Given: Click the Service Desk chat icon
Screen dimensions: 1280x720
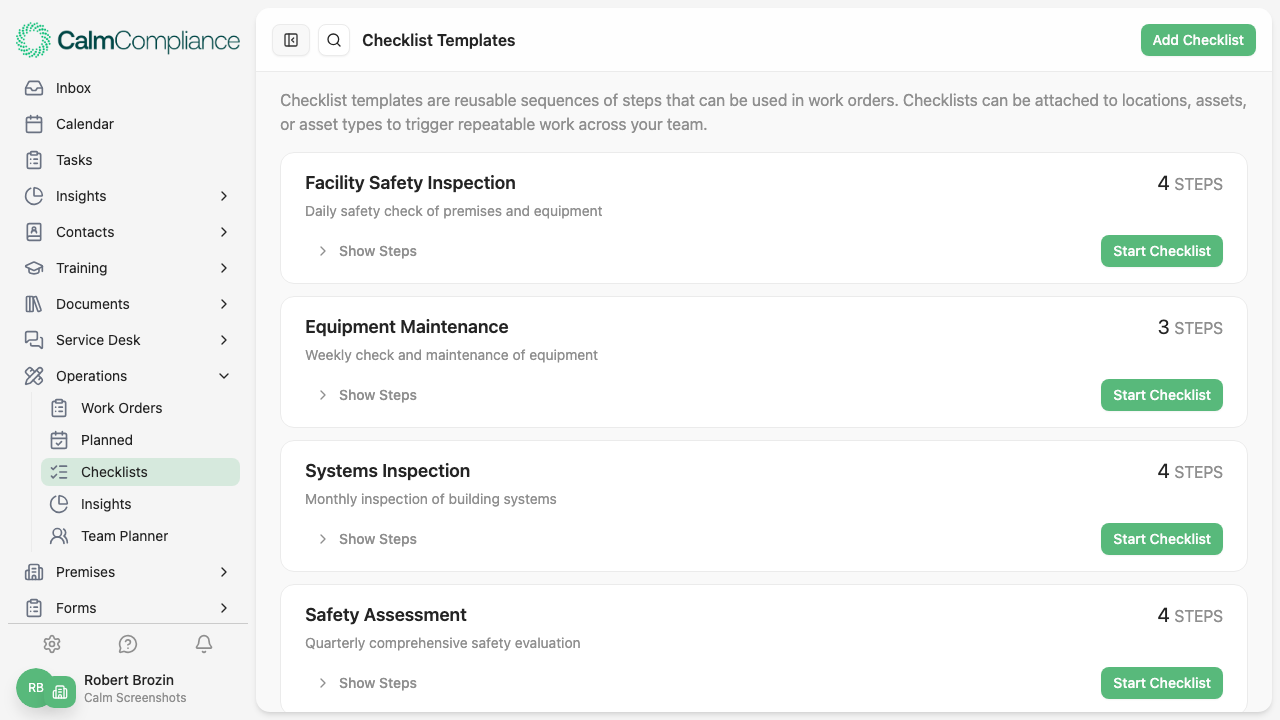Looking at the screenshot, I should click(x=34, y=340).
